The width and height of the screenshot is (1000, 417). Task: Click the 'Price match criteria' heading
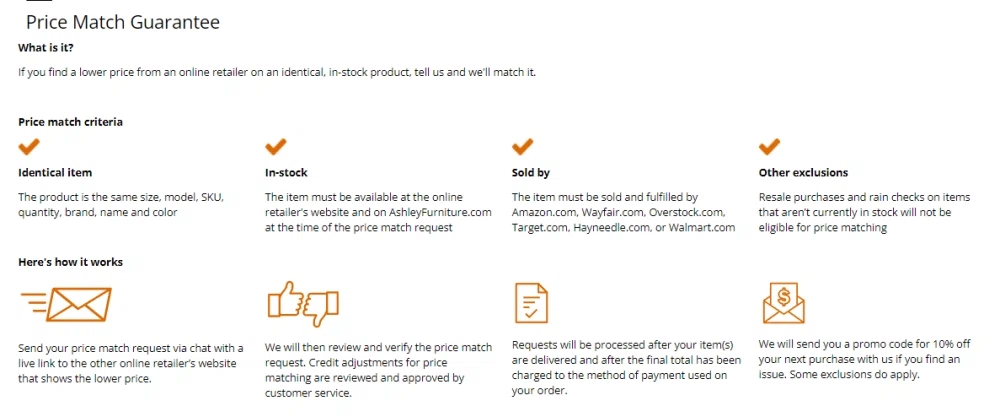[70, 121]
